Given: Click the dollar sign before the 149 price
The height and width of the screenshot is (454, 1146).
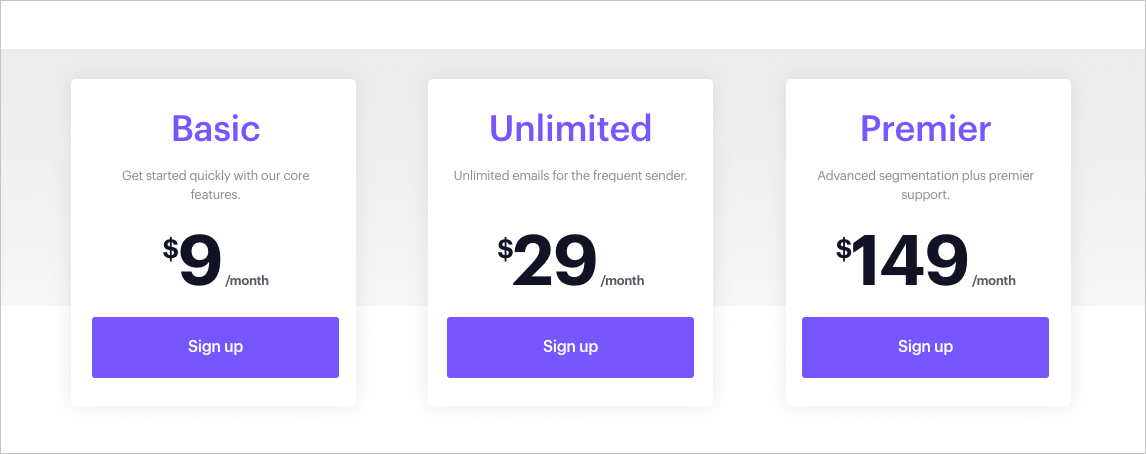Looking at the screenshot, I should click(844, 249).
